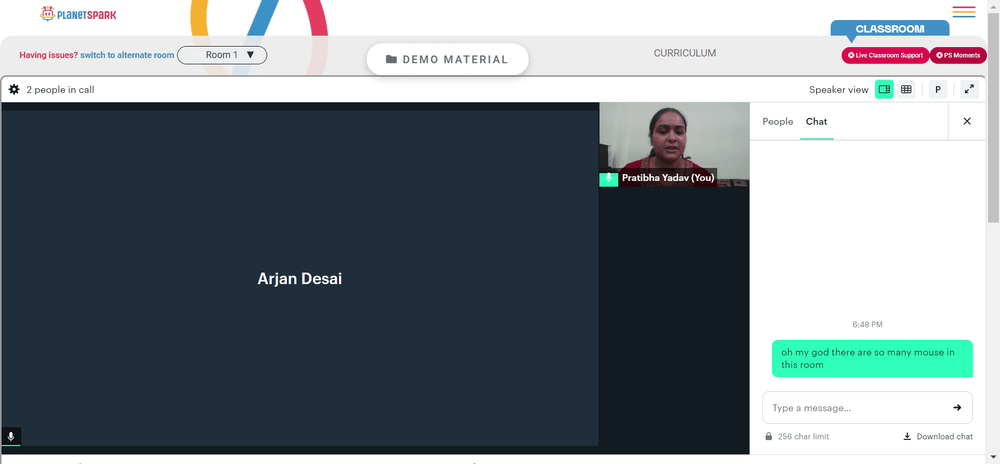Switch to grid view layout icon
The image size is (1000, 464).
(x=906, y=89)
